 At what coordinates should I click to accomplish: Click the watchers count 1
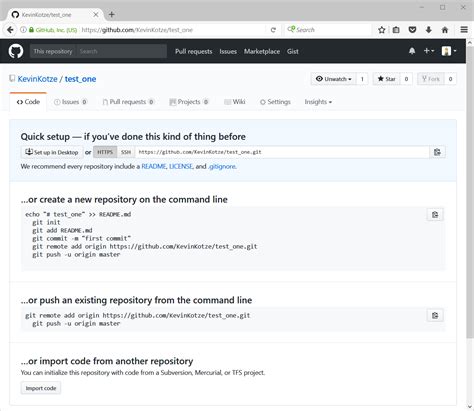(x=362, y=79)
